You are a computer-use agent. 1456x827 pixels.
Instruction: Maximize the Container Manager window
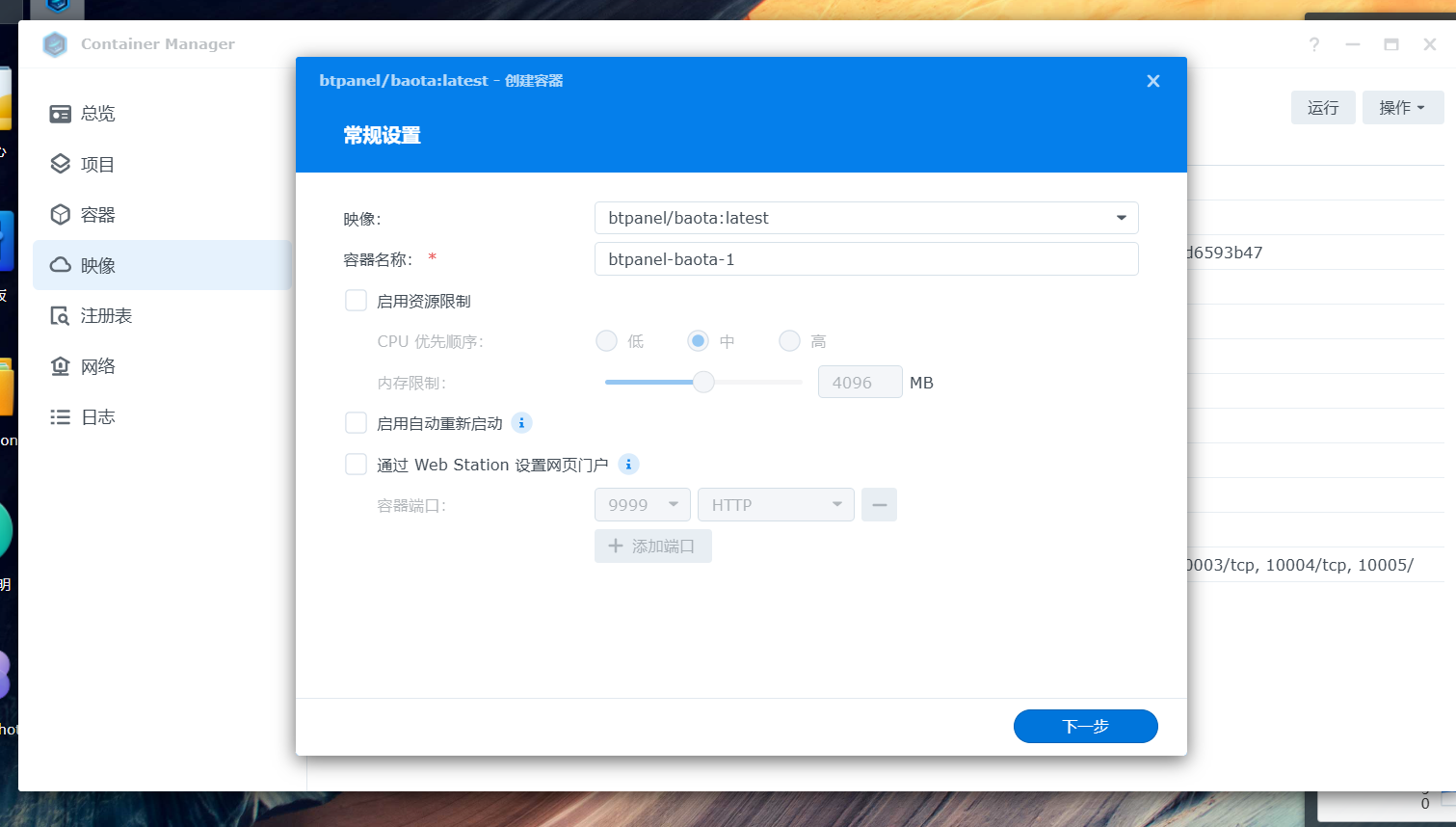click(1391, 44)
